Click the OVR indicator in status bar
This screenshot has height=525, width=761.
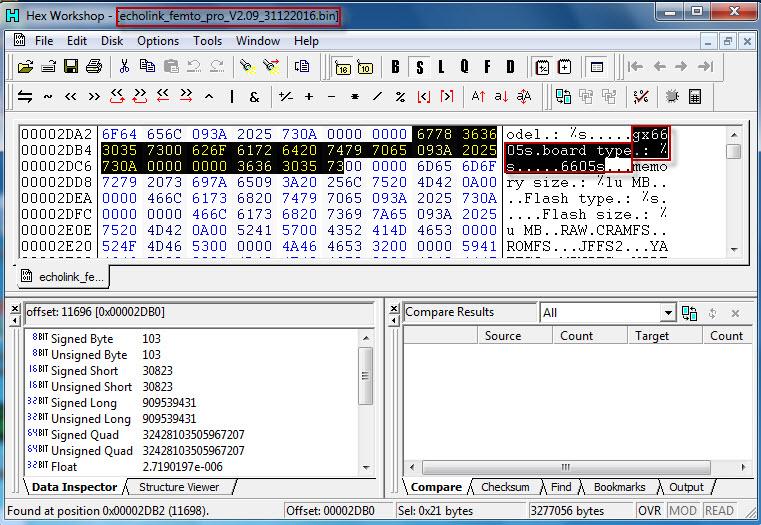click(x=649, y=510)
